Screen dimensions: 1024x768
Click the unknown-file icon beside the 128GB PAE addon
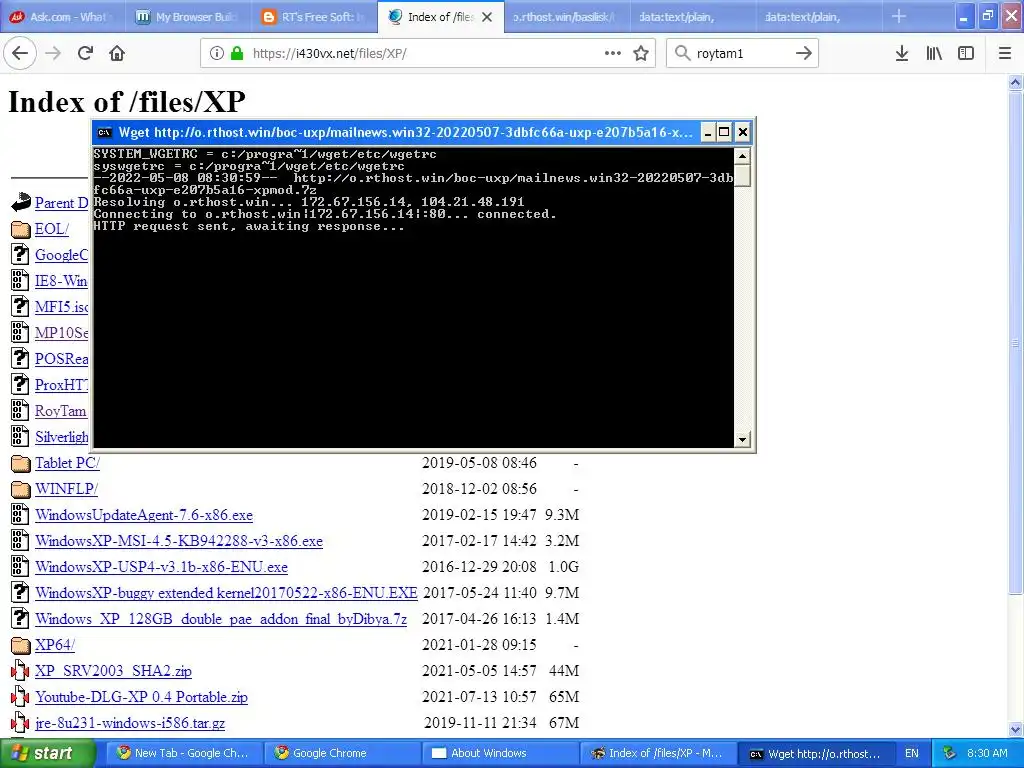[x=20, y=618]
